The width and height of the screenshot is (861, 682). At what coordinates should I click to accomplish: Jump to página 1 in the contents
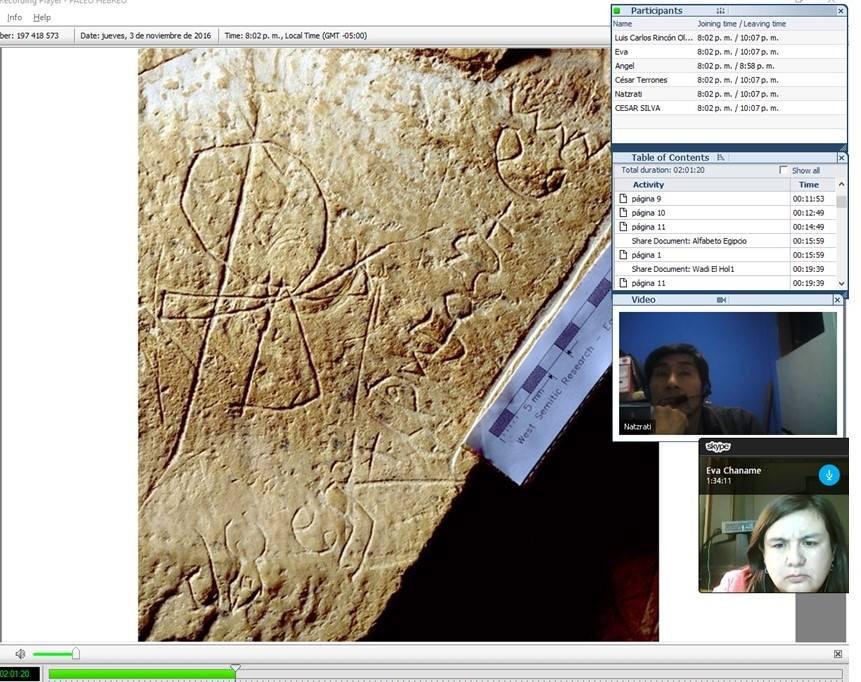click(725, 255)
